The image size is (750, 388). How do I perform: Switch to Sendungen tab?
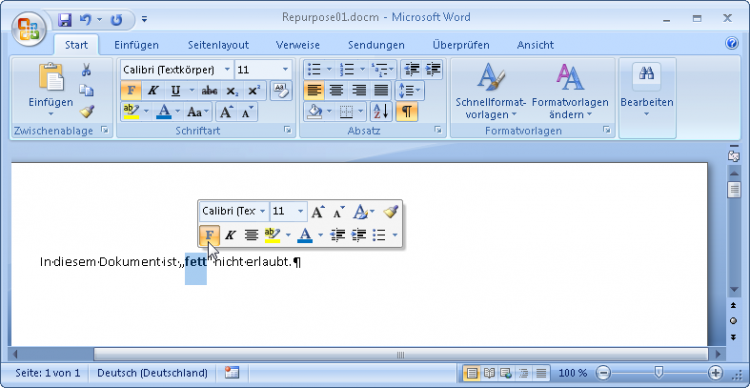pos(376,45)
